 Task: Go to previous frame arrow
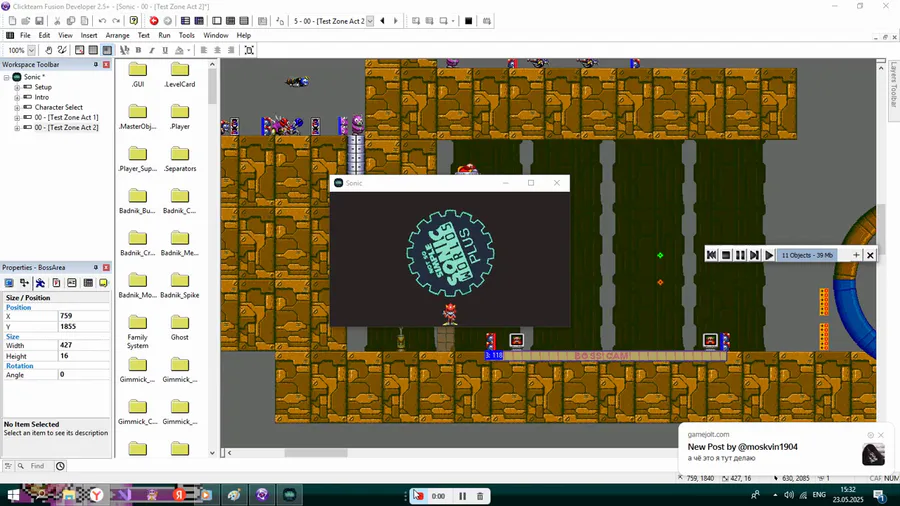point(382,21)
